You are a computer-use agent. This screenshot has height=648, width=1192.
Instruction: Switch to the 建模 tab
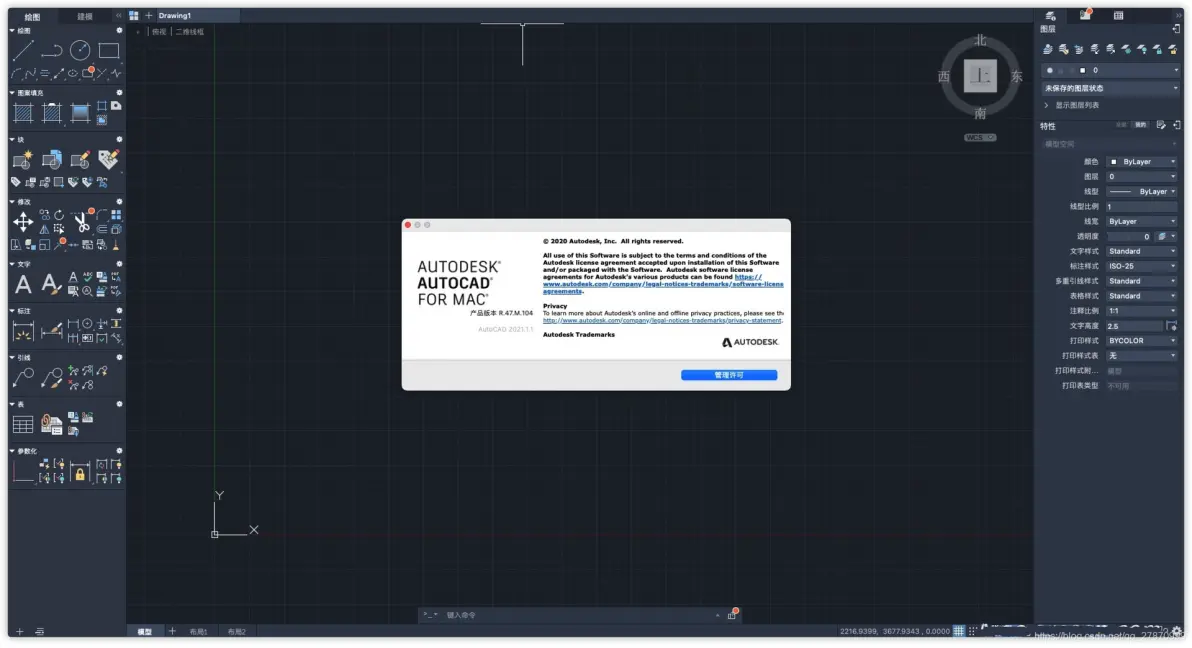(x=85, y=17)
